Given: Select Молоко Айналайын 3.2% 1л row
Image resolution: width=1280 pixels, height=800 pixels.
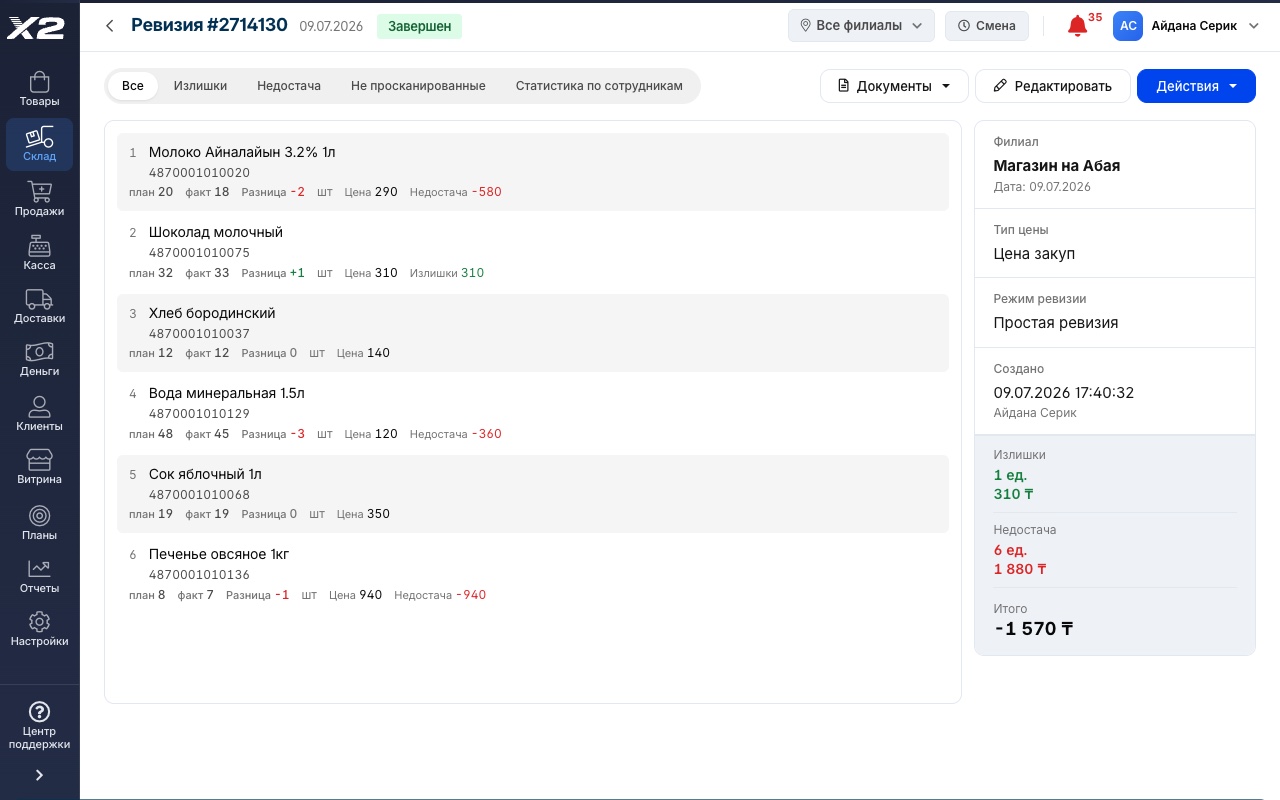Looking at the screenshot, I should click(x=533, y=172).
